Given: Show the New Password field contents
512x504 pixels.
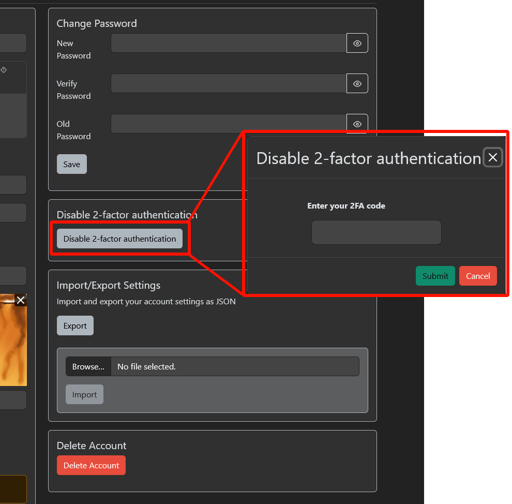Looking at the screenshot, I should (357, 43).
